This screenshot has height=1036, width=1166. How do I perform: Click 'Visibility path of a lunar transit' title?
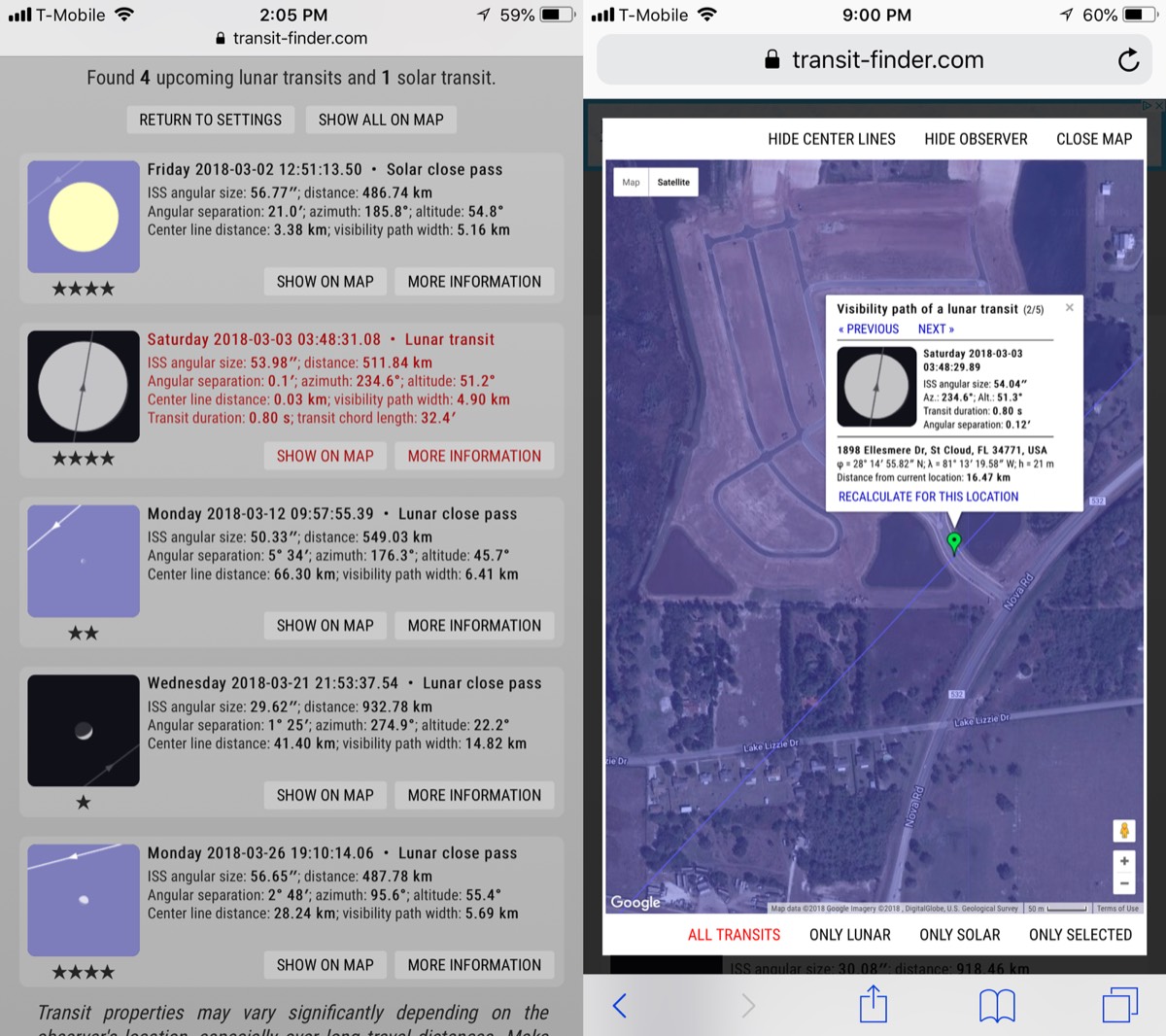(927, 309)
